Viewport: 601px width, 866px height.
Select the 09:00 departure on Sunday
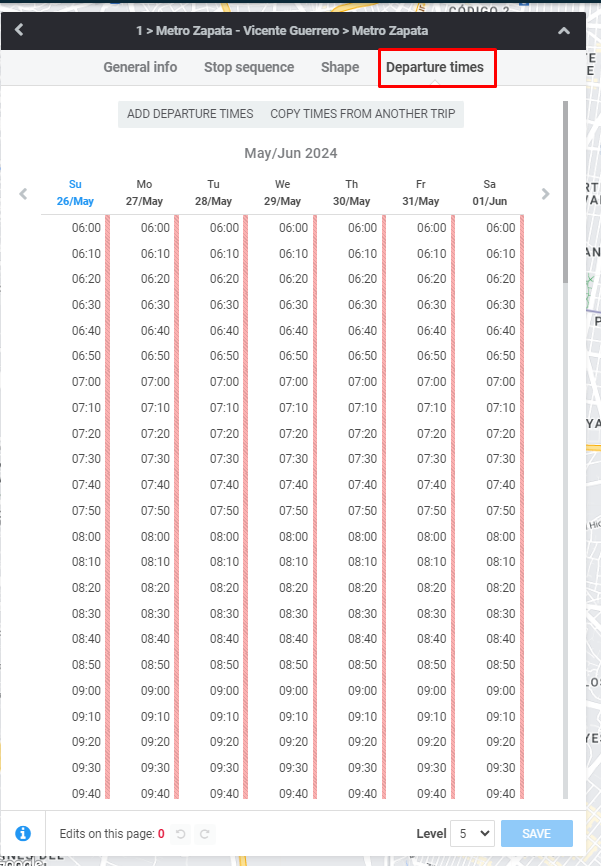86,691
